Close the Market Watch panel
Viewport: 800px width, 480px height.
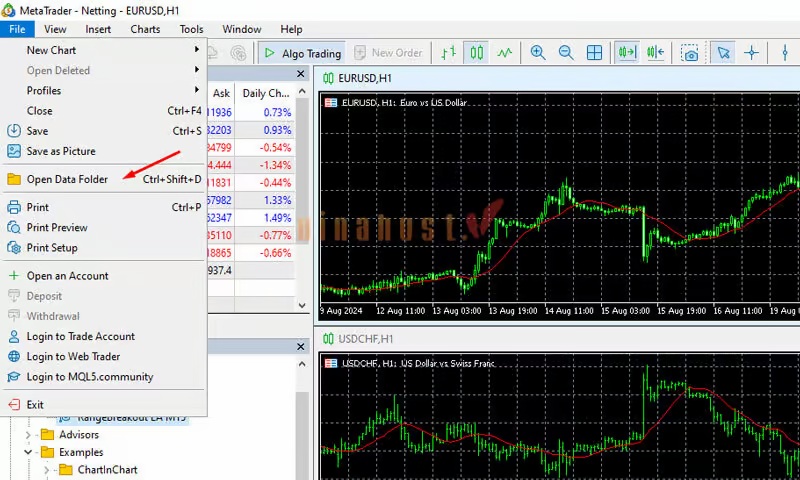301,74
